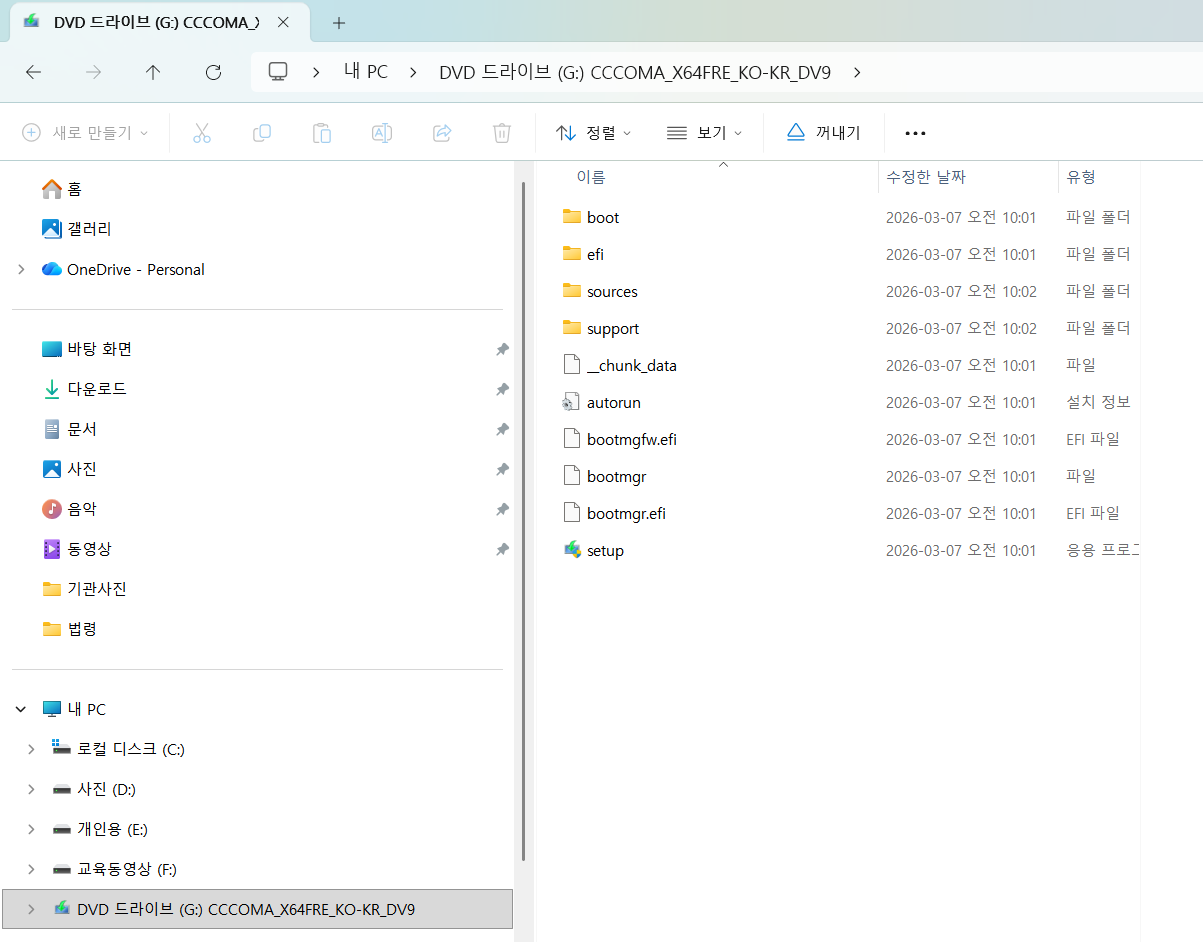Expand the DVD 드라이브 (G:) node
This screenshot has width=1203, height=942.
tap(31, 909)
